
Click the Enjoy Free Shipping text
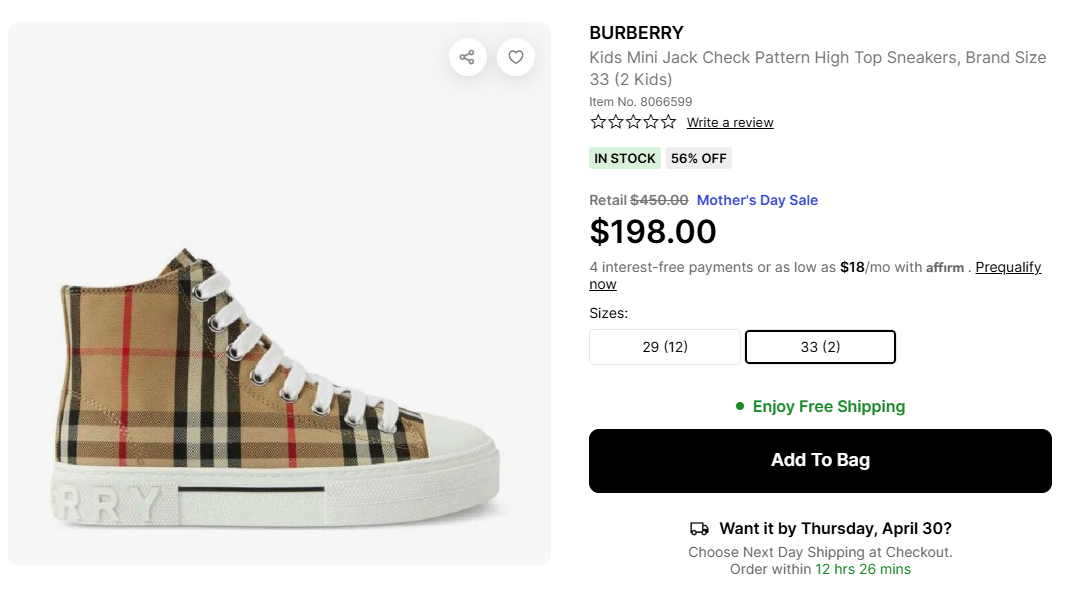pyautogui.click(x=828, y=406)
